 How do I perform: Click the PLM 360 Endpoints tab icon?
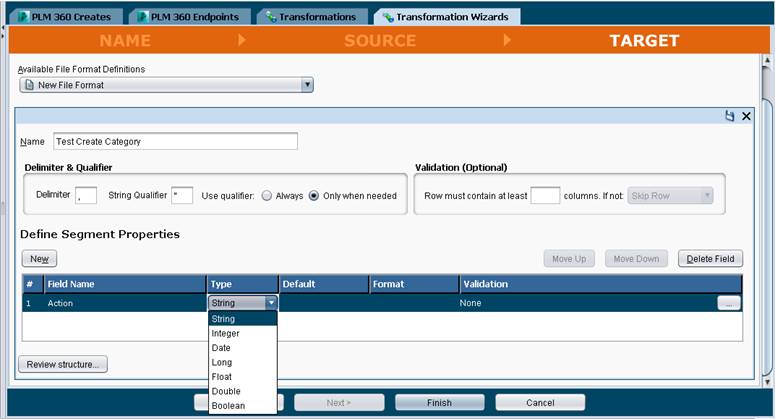143,17
